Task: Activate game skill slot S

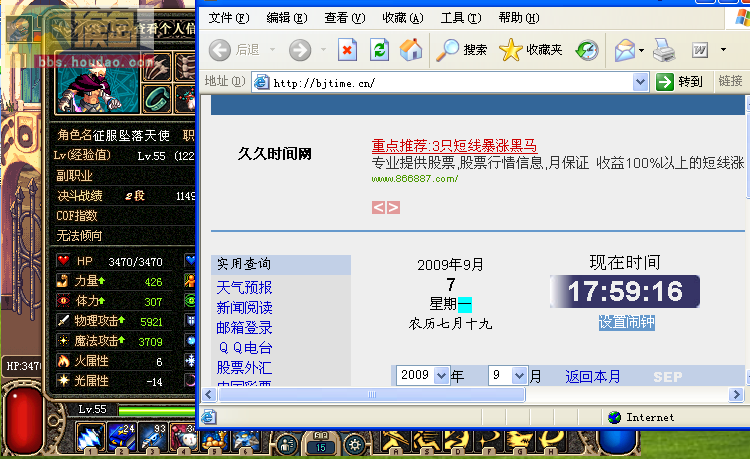Action: pyautogui.click(x=427, y=442)
